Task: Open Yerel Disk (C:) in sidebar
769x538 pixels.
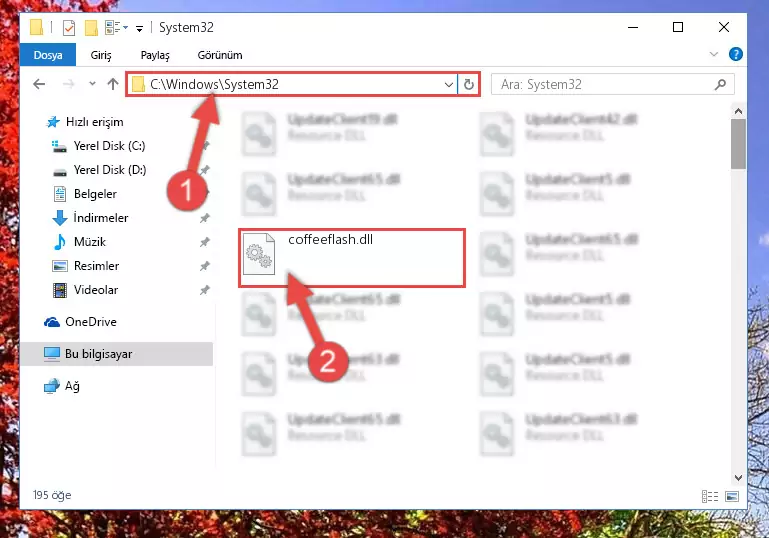Action: tap(109, 146)
